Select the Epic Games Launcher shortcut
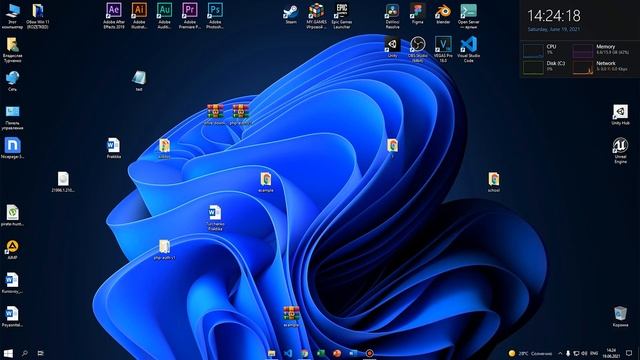Image resolution: width=640 pixels, height=360 pixels. (342, 16)
